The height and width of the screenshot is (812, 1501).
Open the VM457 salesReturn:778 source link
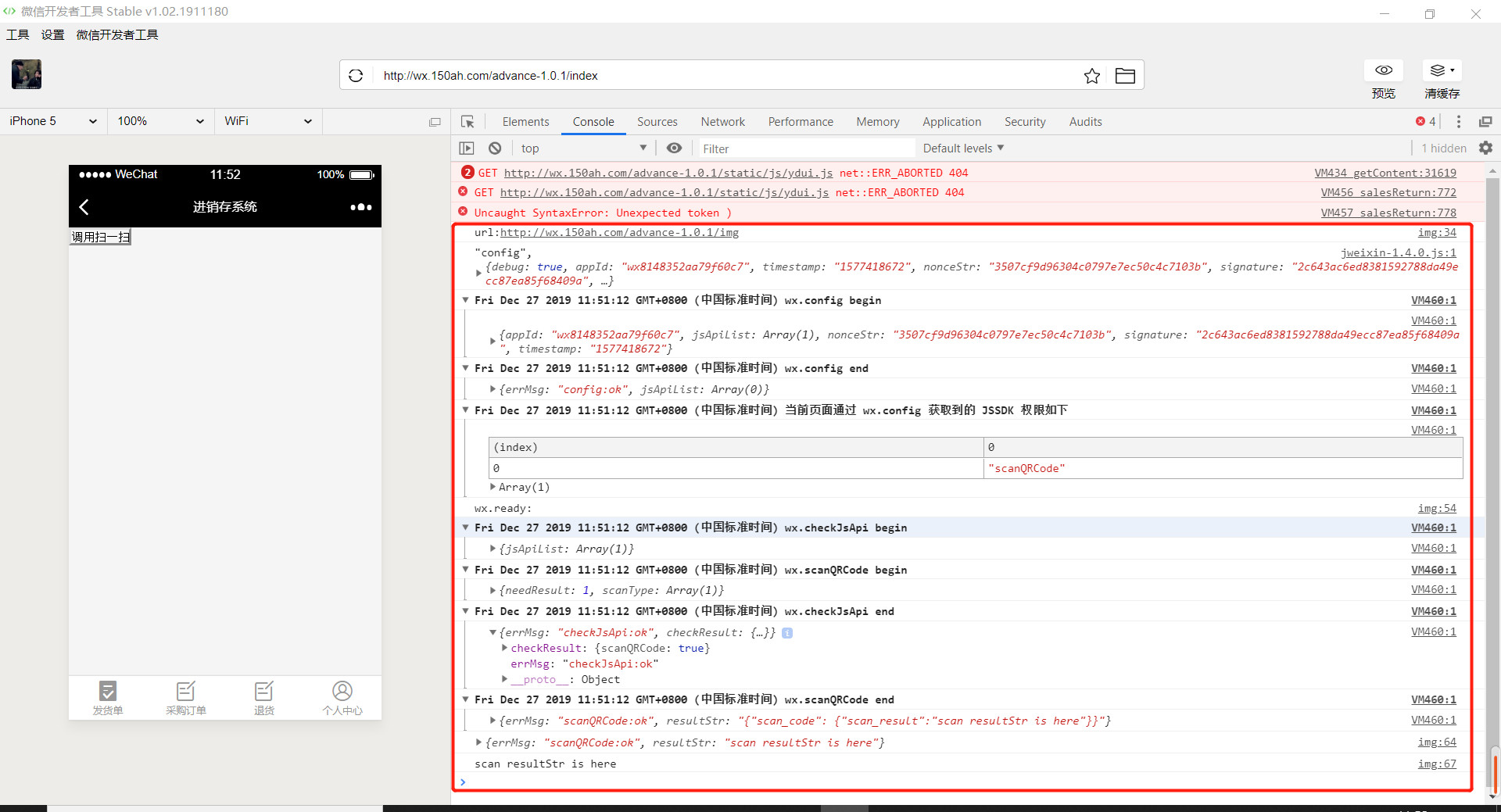pyautogui.click(x=1388, y=213)
